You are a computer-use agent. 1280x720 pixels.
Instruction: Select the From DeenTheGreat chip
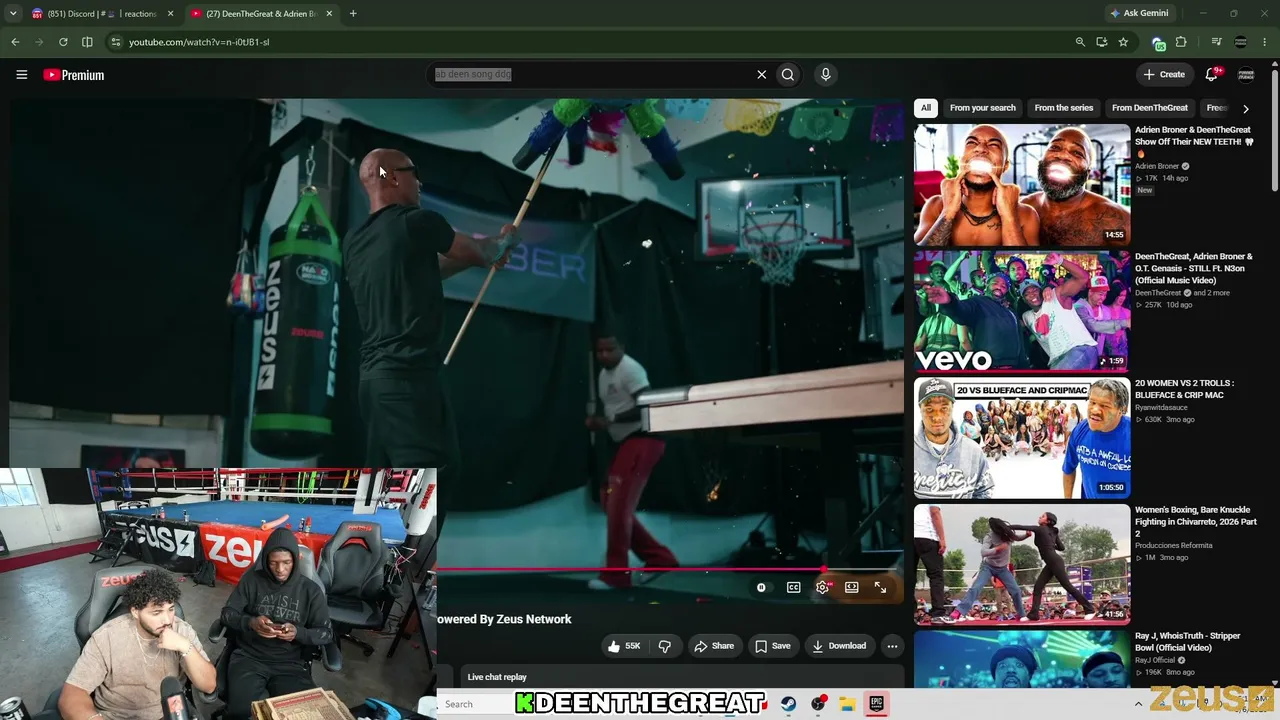pyautogui.click(x=1150, y=108)
